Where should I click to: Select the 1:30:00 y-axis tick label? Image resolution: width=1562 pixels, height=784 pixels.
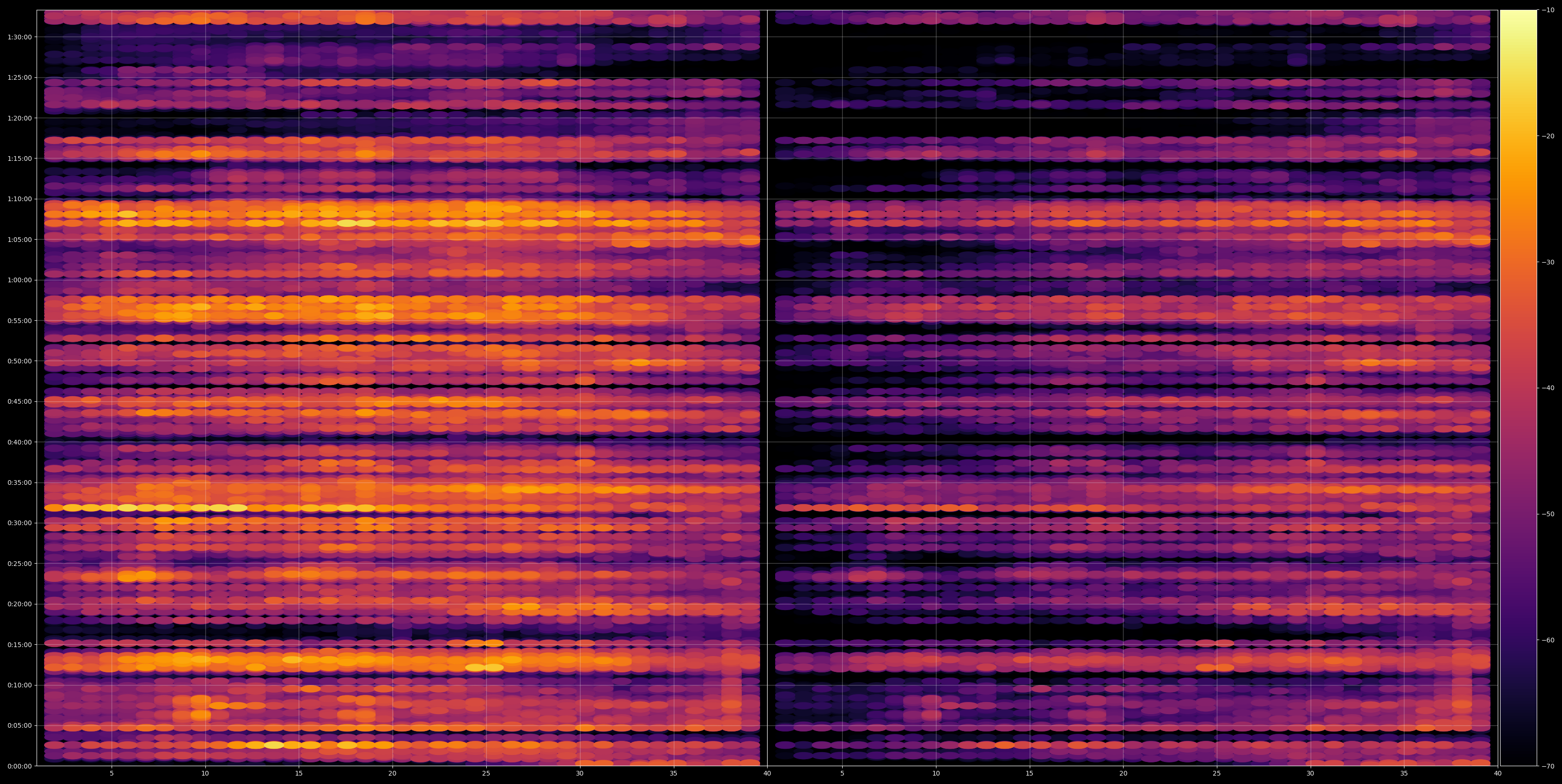pos(19,37)
